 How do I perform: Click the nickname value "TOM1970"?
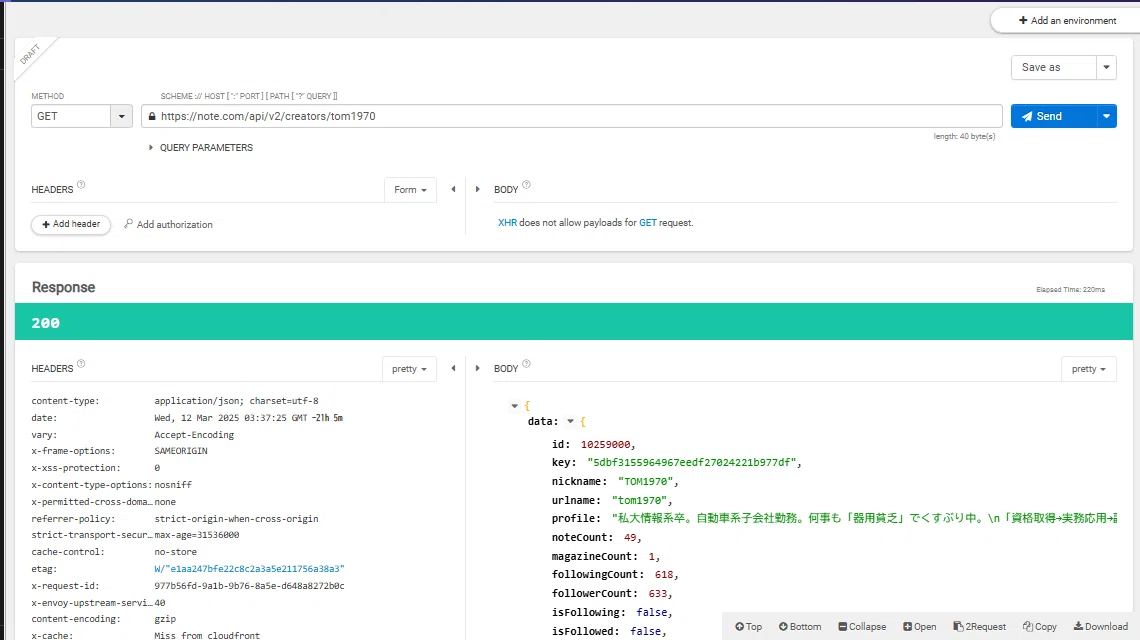point(648,481)
